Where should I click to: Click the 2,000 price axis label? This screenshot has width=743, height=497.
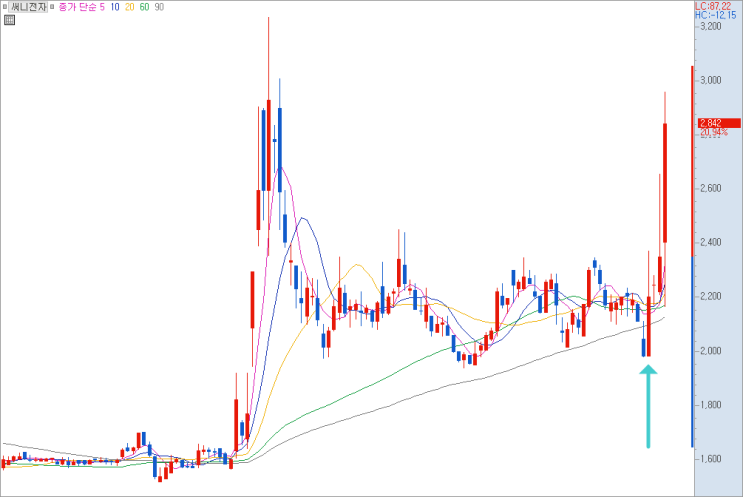(x=711, y=351)
